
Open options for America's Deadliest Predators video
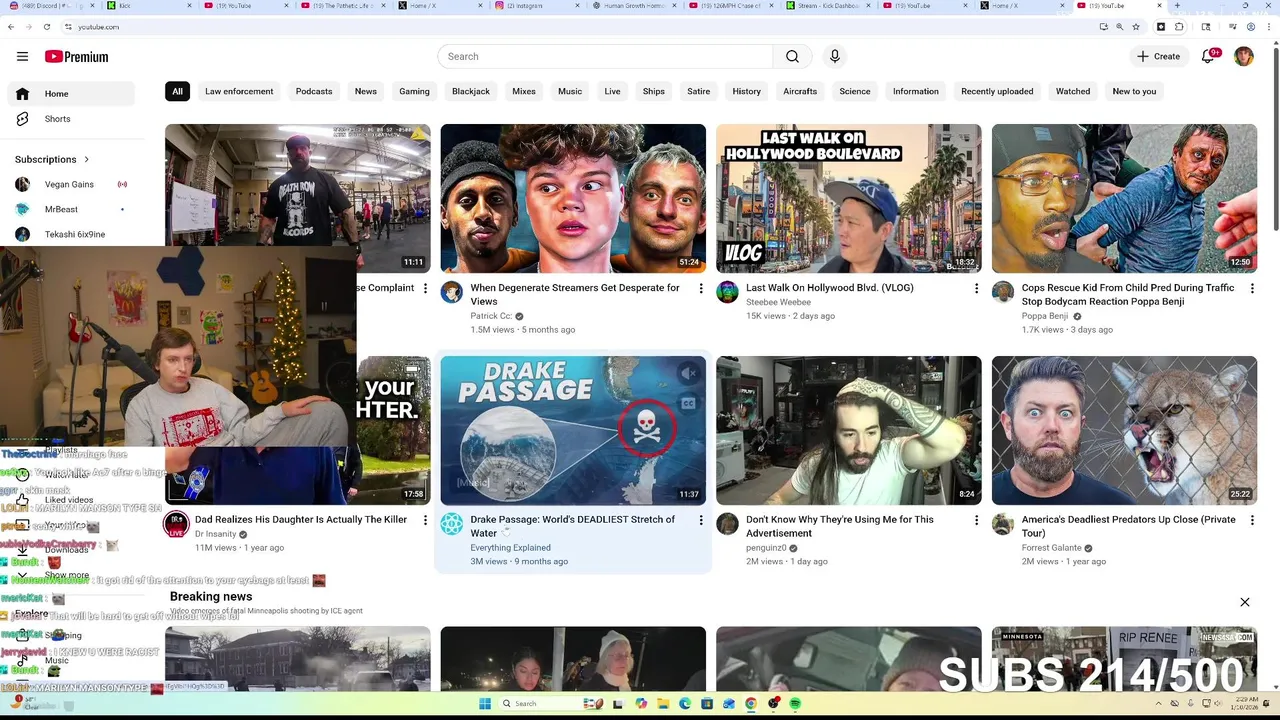coord(1252,520)
